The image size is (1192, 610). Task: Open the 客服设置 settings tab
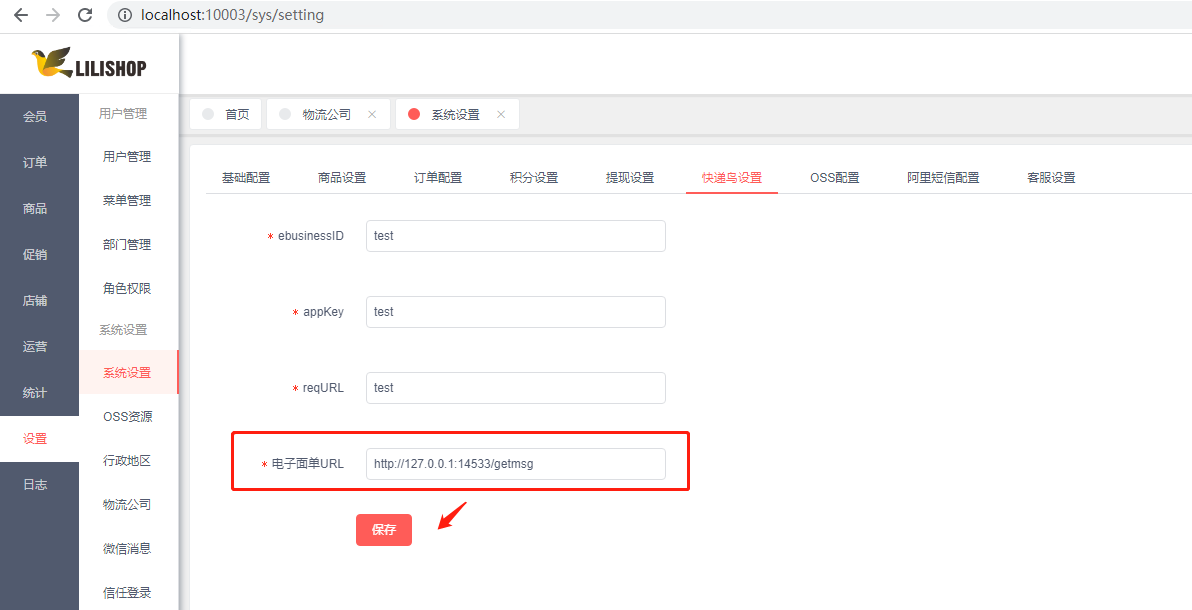pyautogui.click(x=1051, y=178)
